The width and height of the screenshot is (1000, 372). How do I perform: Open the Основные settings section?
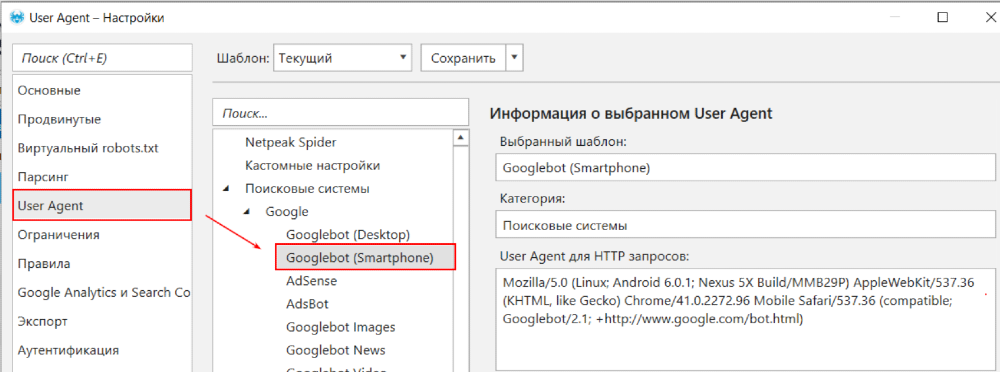click(x=103, y=91)
